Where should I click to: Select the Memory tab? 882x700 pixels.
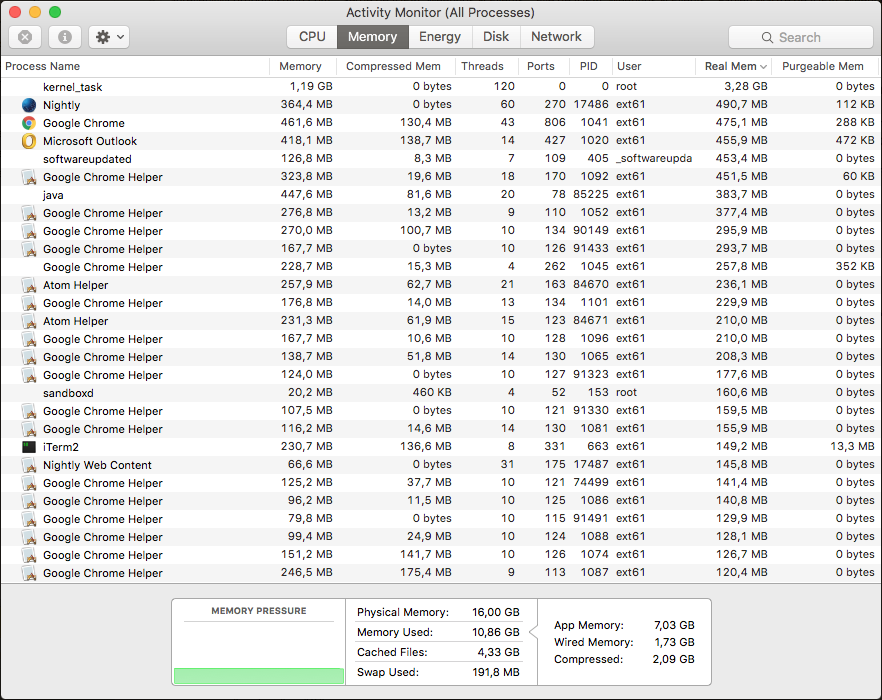click(x=372, y=37)
